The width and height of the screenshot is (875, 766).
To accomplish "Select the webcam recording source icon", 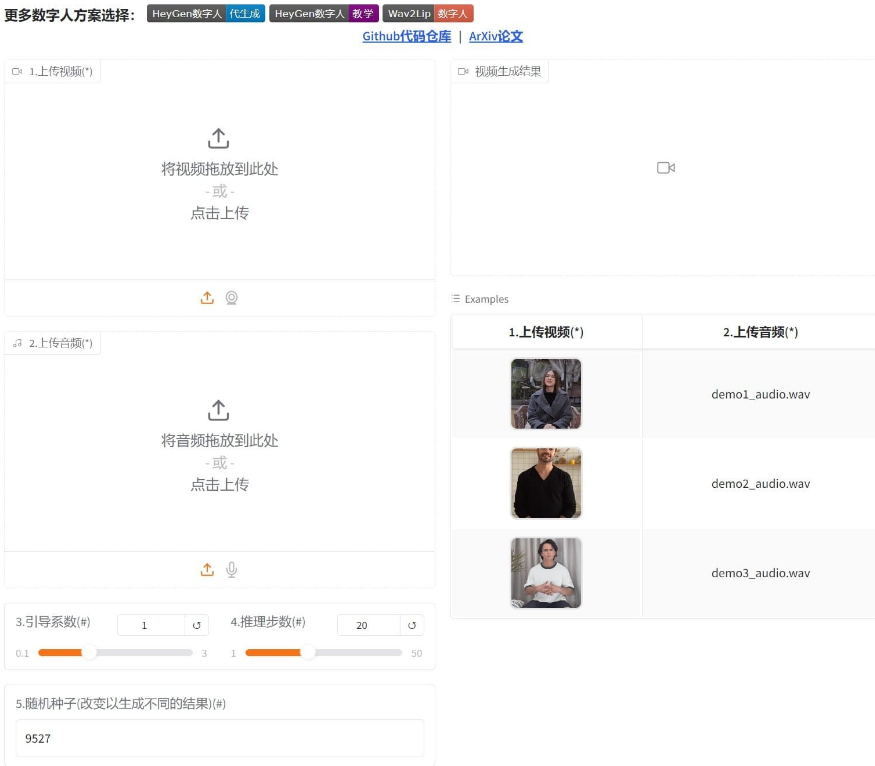I will (x=231, y=298).
